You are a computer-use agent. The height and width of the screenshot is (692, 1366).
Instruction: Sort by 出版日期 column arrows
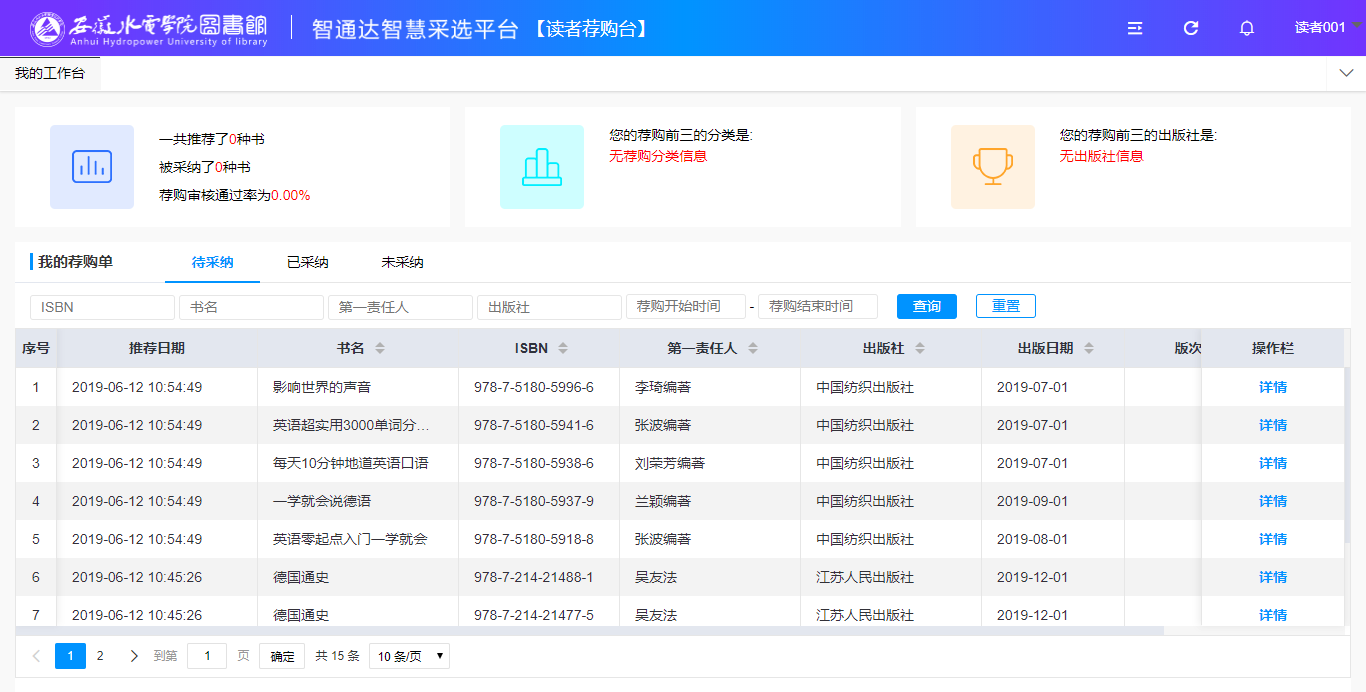coord(1089,348)
